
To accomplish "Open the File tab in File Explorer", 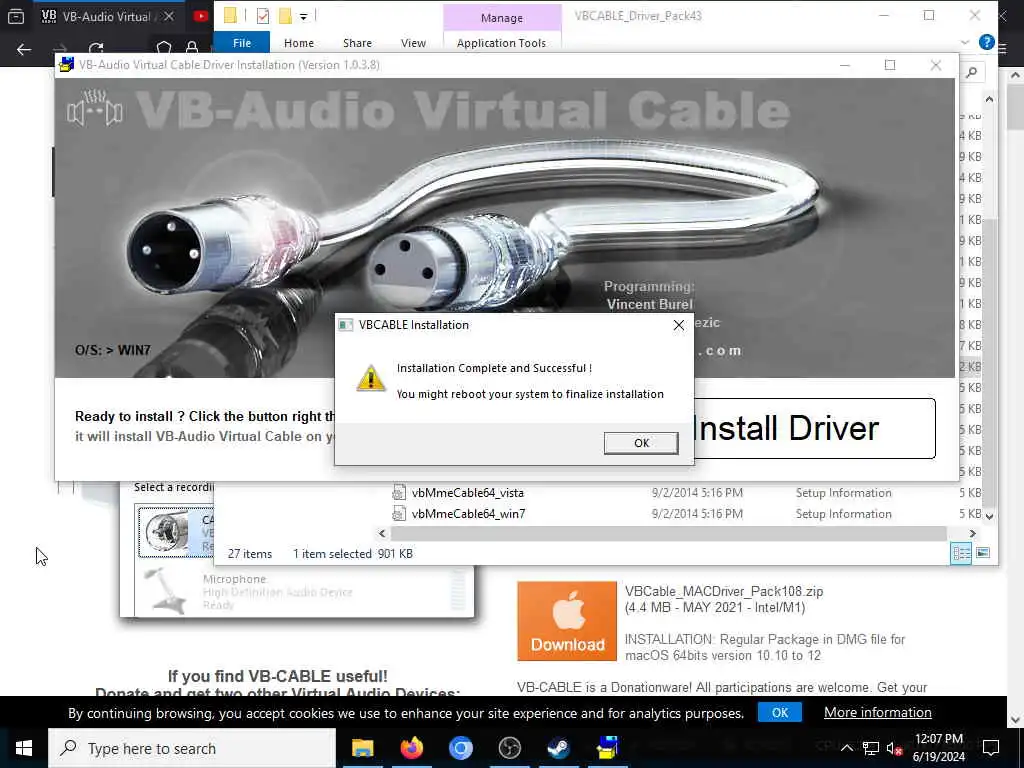I will click(242, 42).
